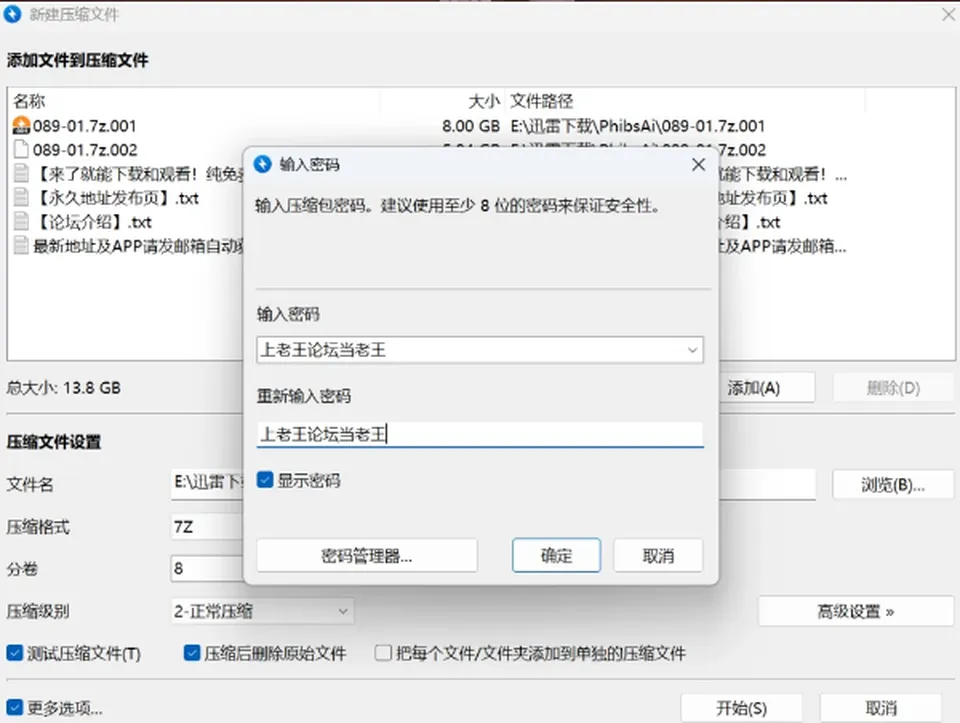This screenshot has height=723, width=960.
Task: Click the 新建压缩文件 window logo icon
Action: coord(12,14)
